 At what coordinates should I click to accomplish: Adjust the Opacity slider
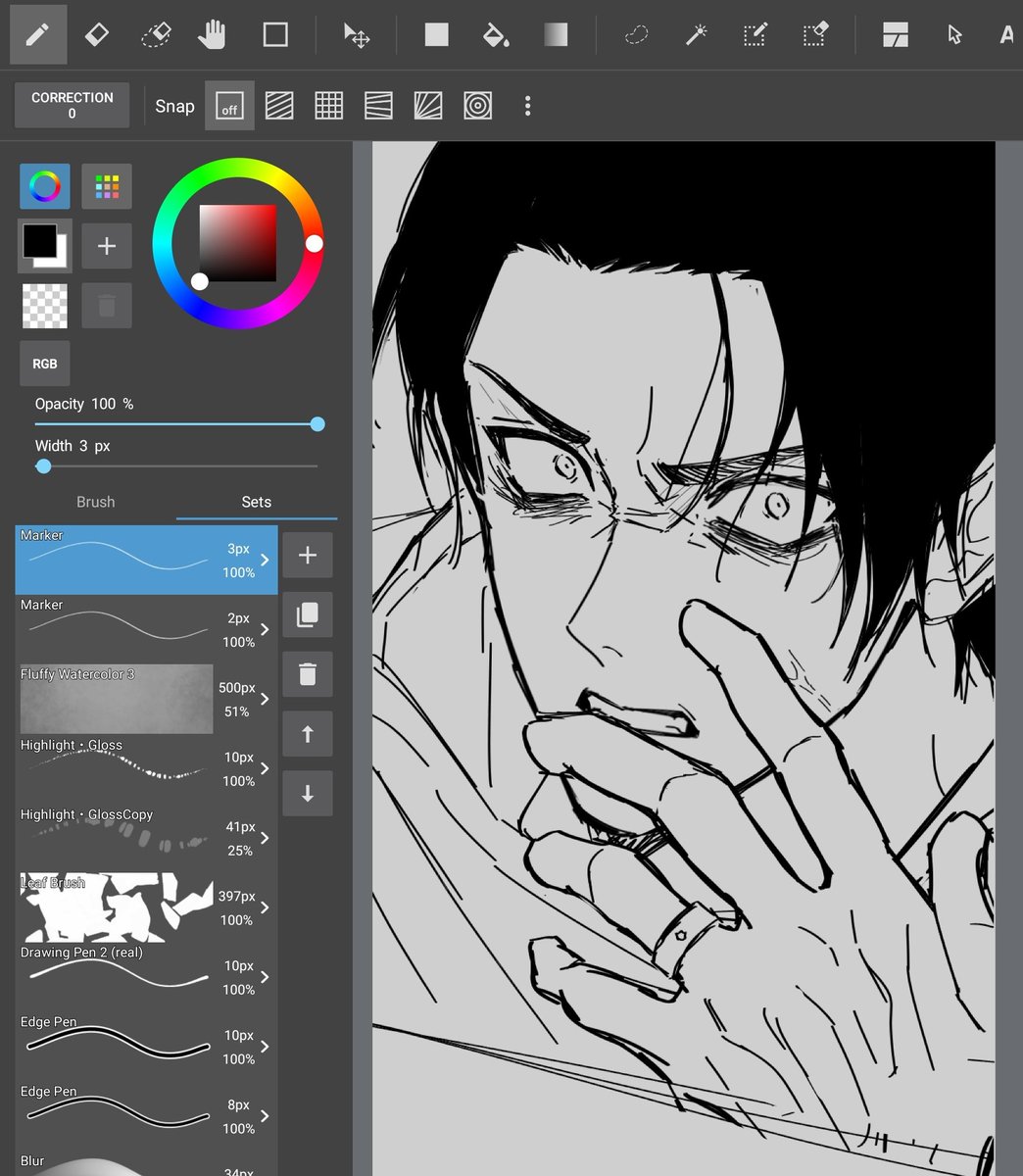tap(176, 424)
